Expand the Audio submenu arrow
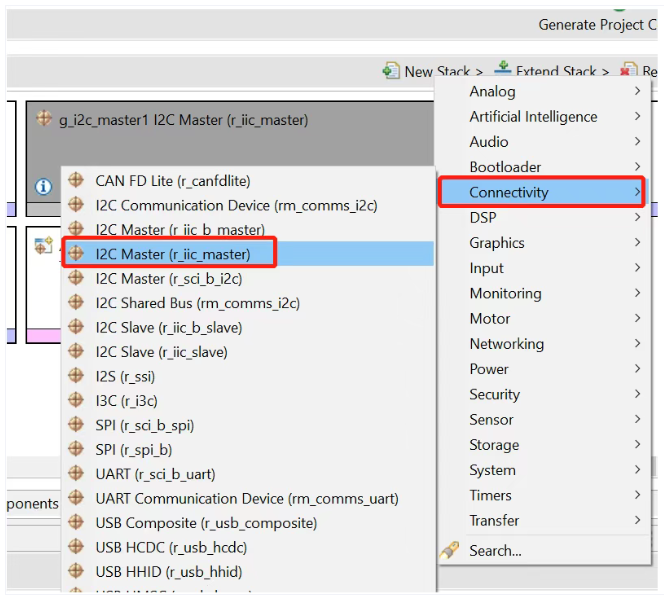This screenshot has width=664, height=596. 637,141
